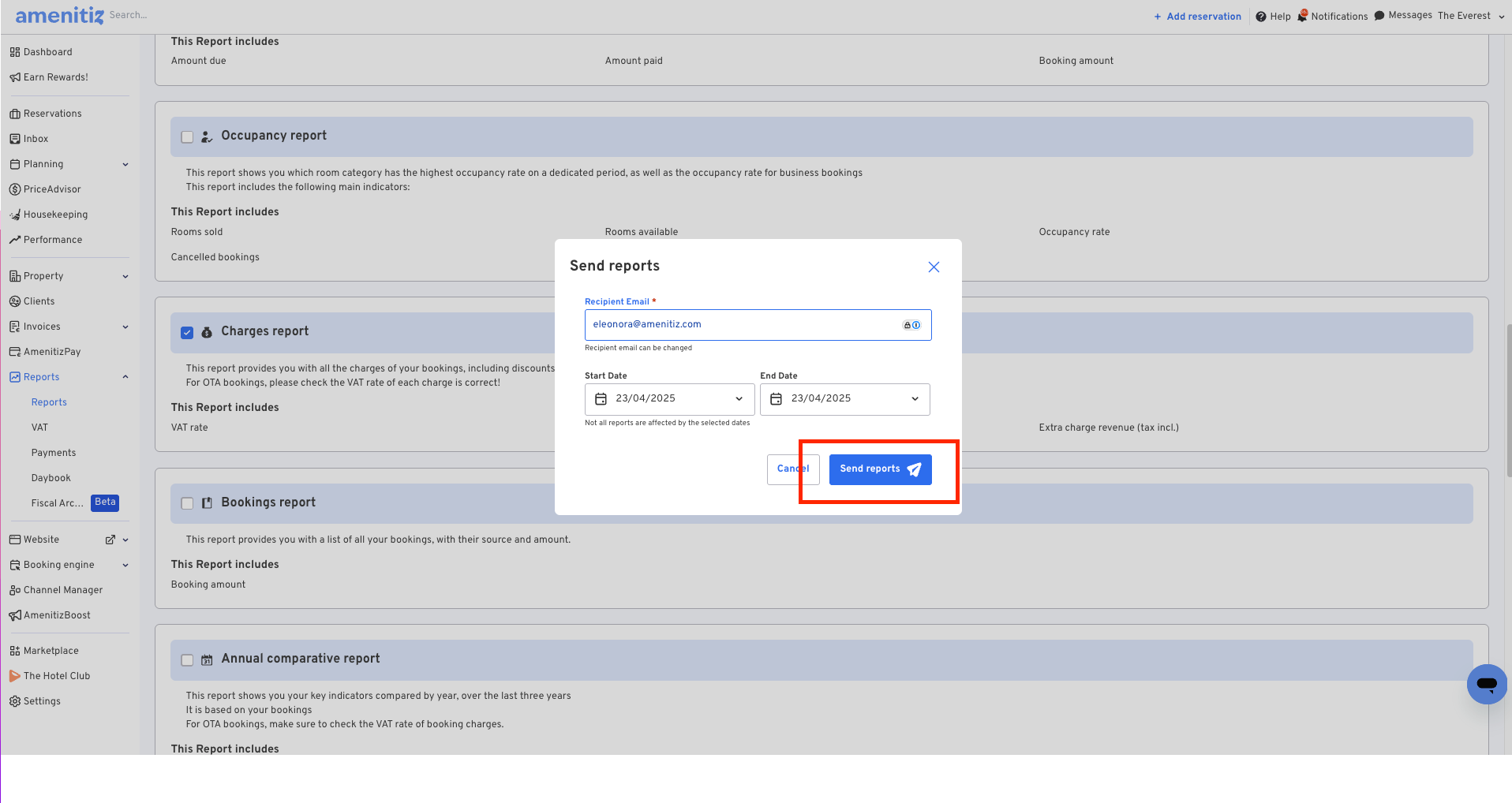
Task: Click the Search field at top
Action: click(x=128, y=15)
